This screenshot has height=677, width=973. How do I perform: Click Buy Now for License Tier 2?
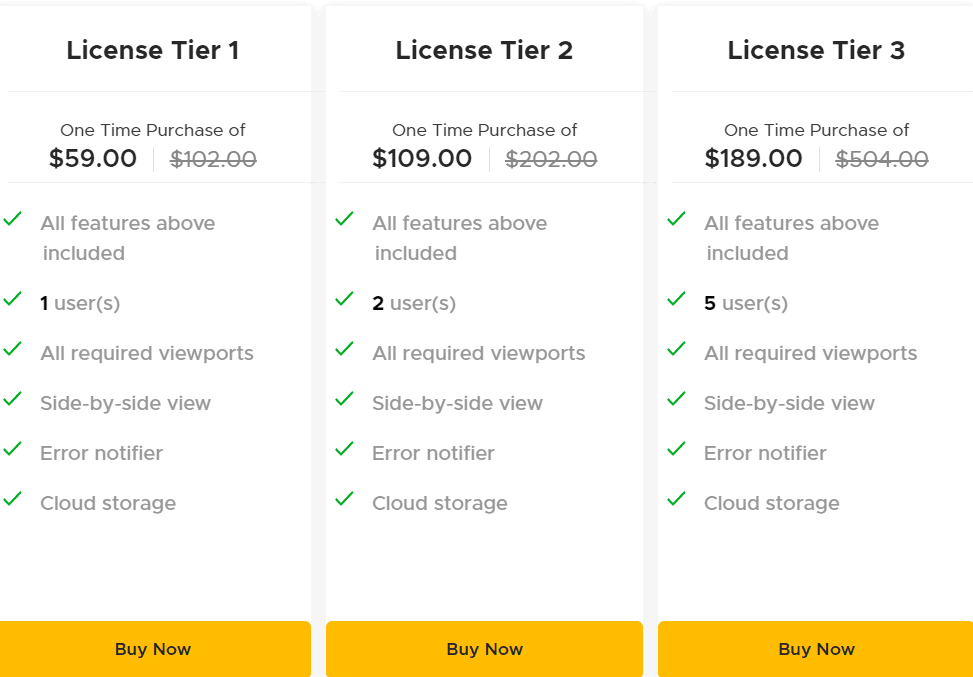[484, 649]
